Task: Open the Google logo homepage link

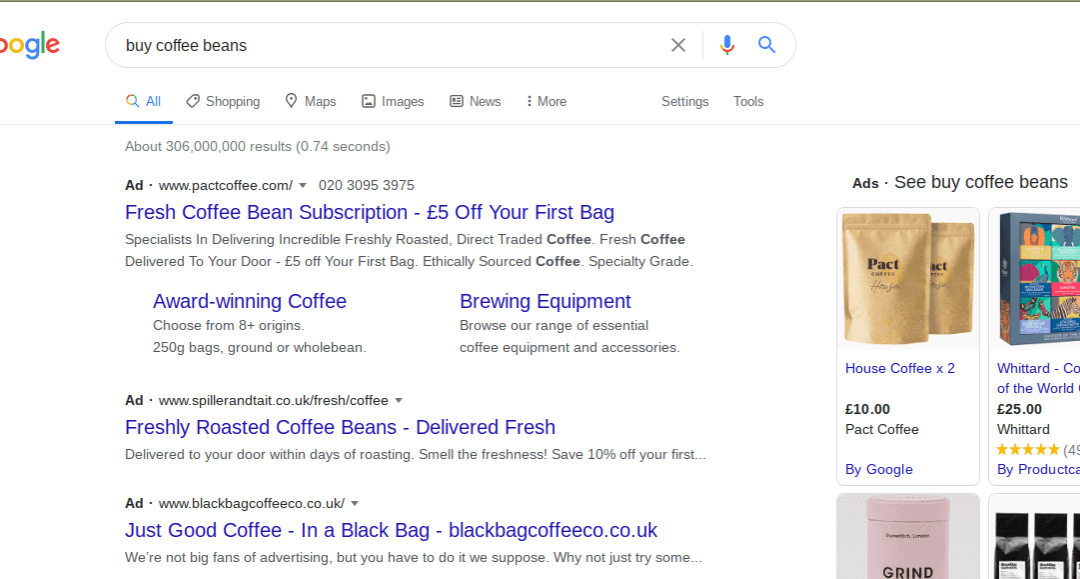Action: click(x=30, y=45)
